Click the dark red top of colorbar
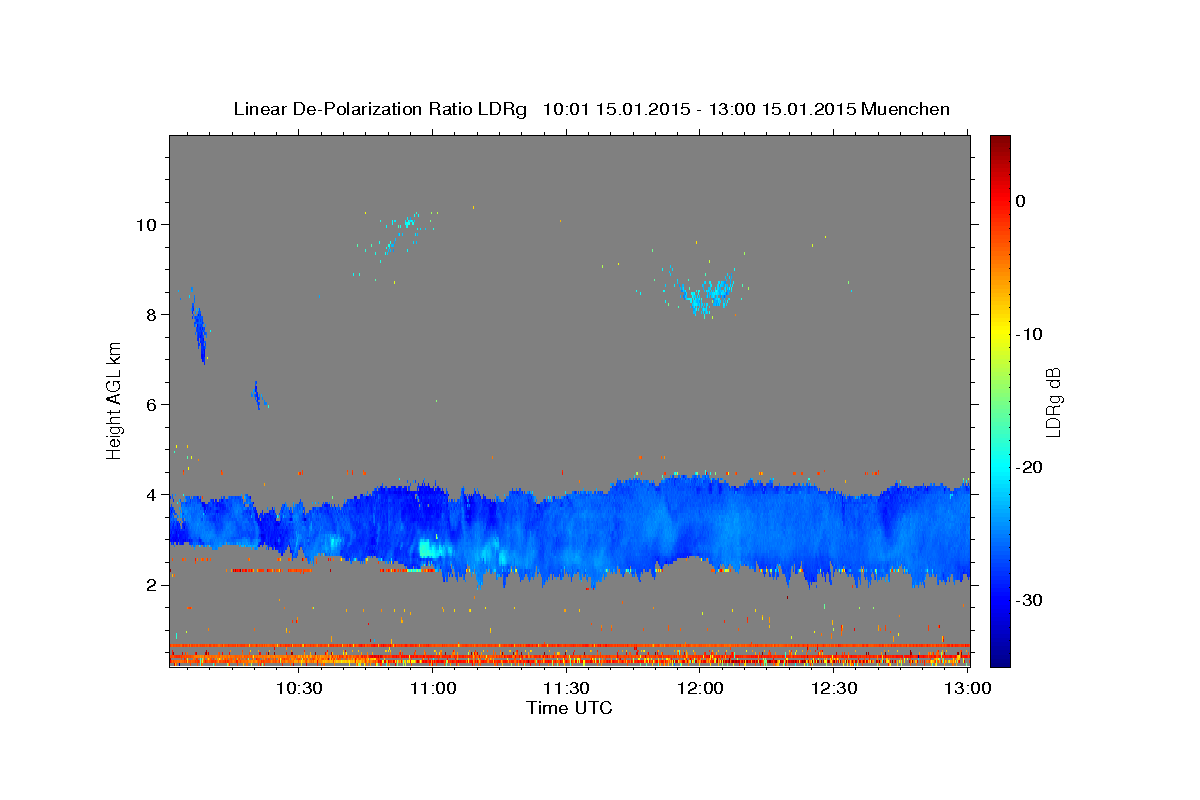The image size is (1200, 800). click(x=1000, y=142)
